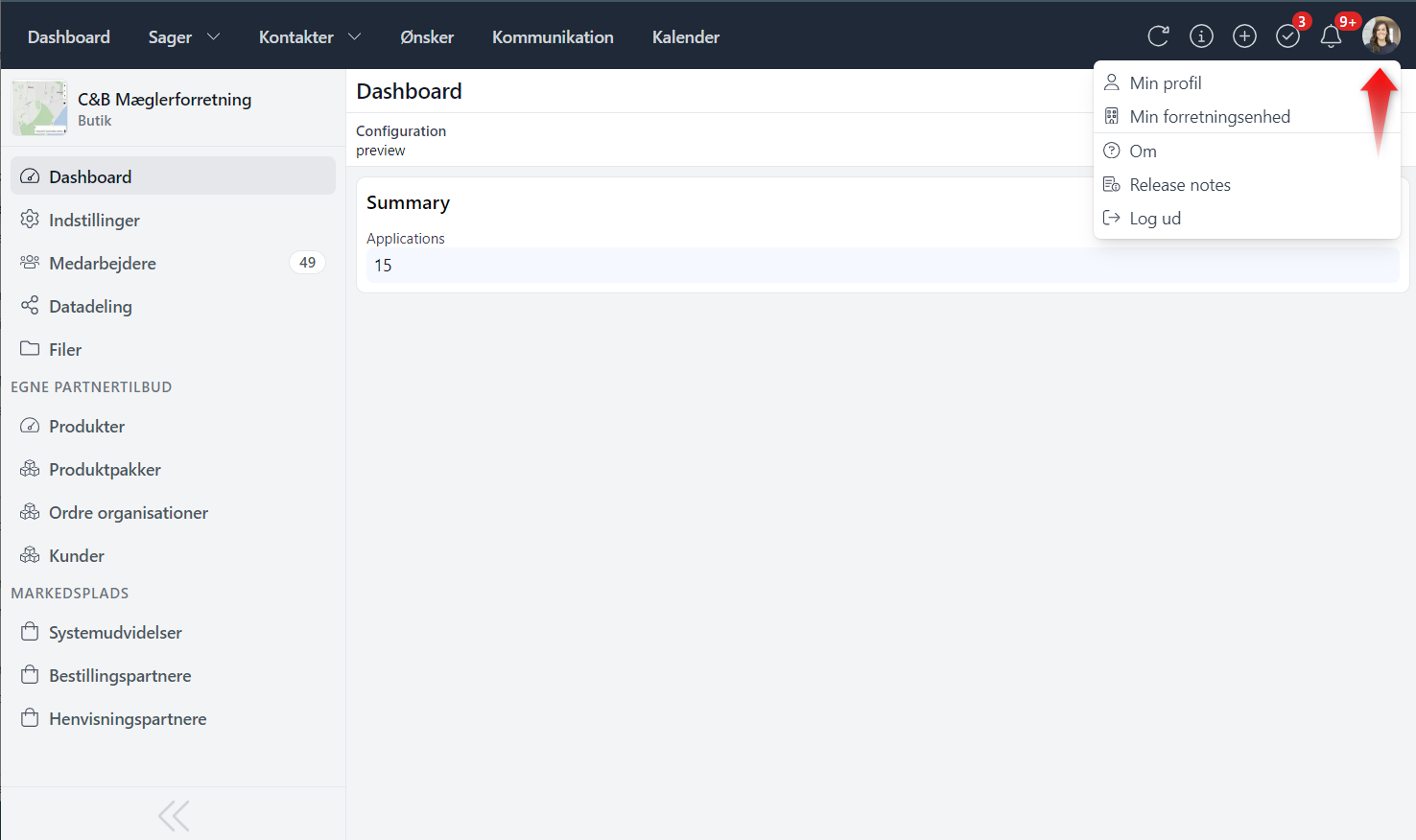Click the Log ud exit icon
This screenshot has height=840, width=1416.
pos(1112,218)
